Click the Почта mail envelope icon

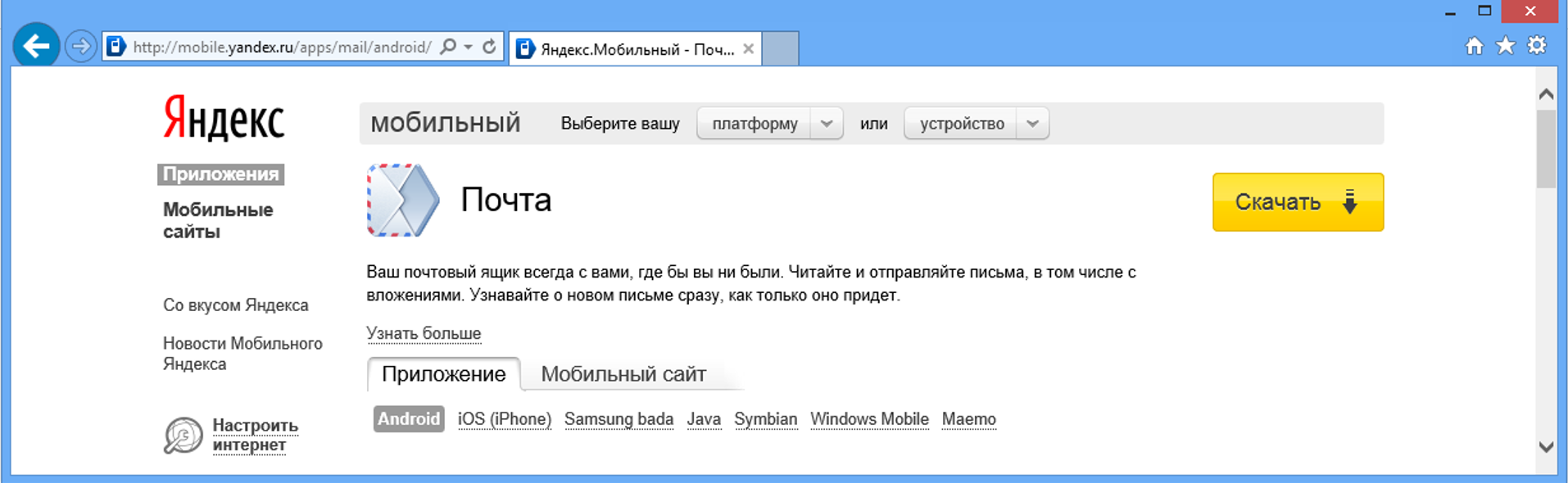coord(402,201)
